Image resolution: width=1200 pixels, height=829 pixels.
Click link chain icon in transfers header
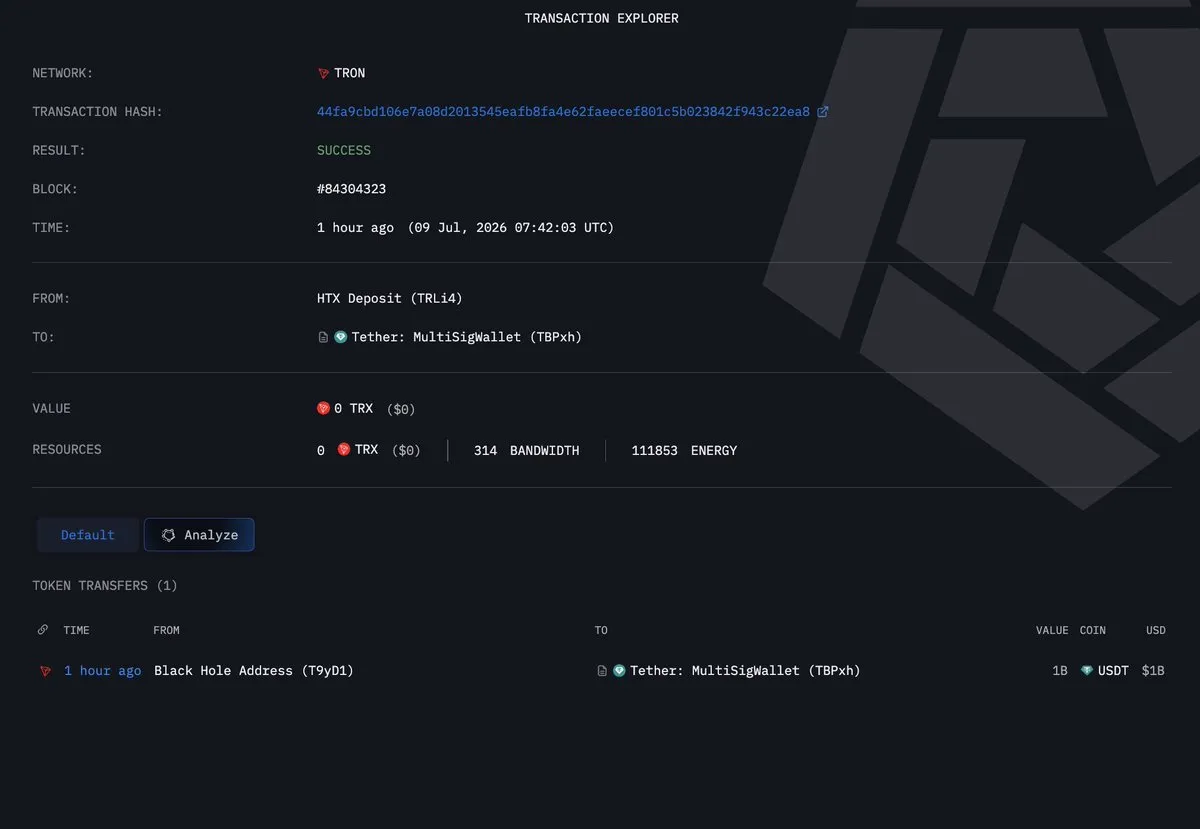click(x=43, y=630)
